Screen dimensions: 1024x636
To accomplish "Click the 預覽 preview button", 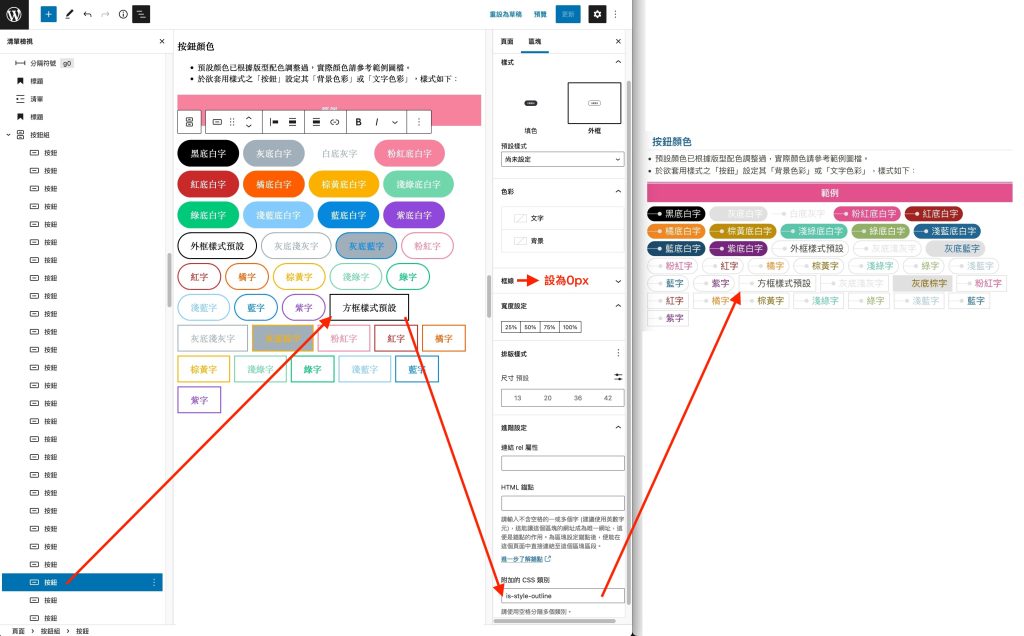I will [x=540, y=14].
